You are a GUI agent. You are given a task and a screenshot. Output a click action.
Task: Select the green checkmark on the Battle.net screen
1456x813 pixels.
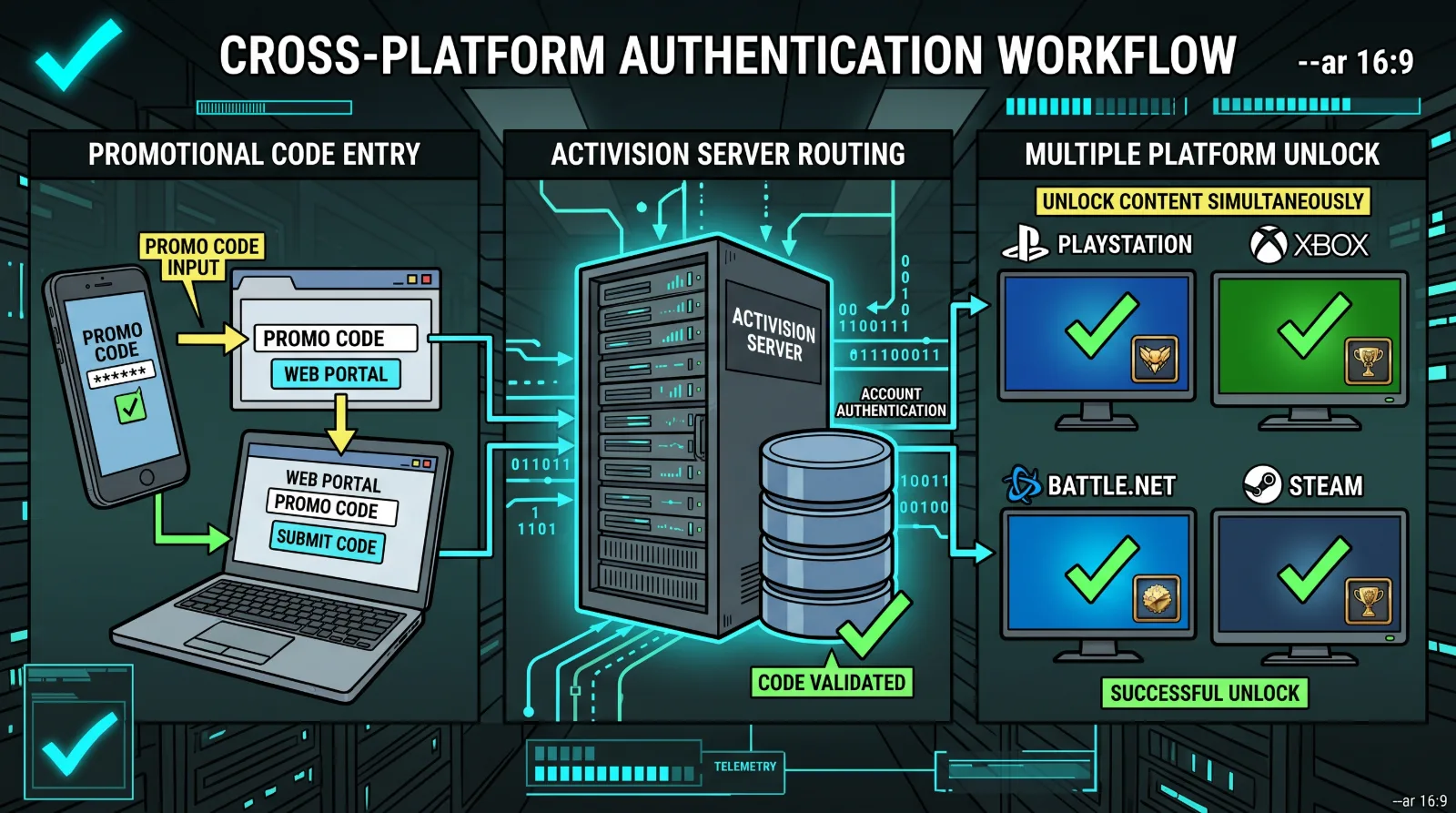click(1101, 569)
